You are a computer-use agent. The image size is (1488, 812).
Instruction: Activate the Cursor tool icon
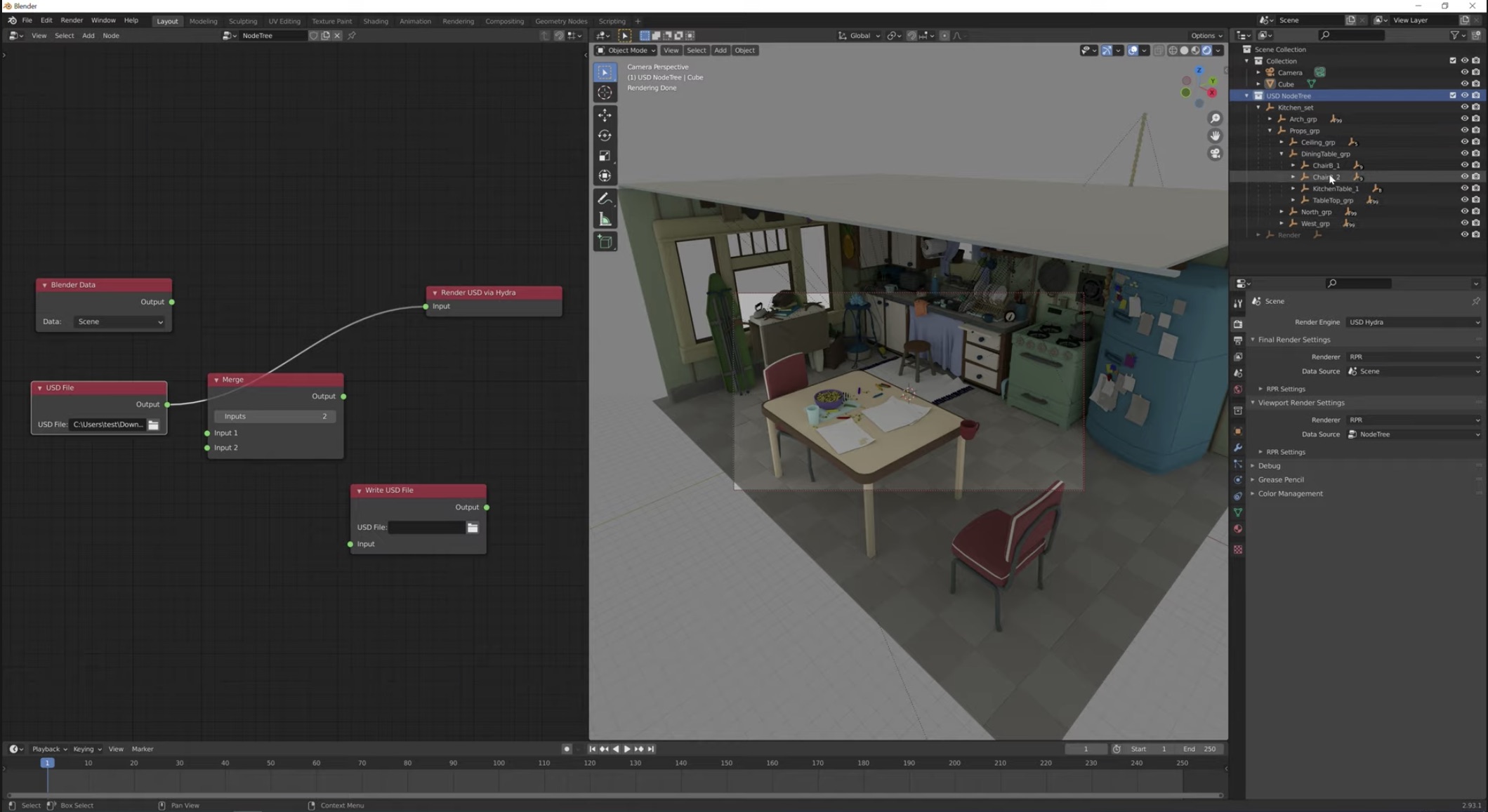point(605,93)
